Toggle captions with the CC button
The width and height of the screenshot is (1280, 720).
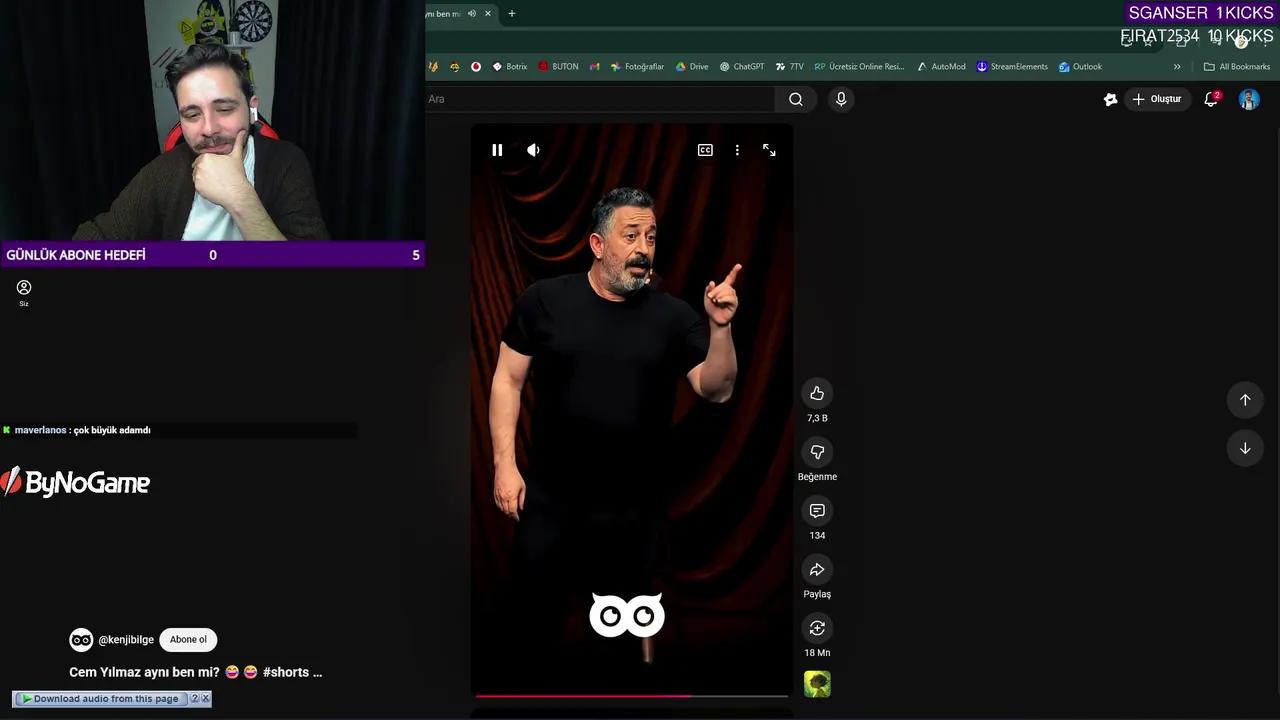click(705, 150)
